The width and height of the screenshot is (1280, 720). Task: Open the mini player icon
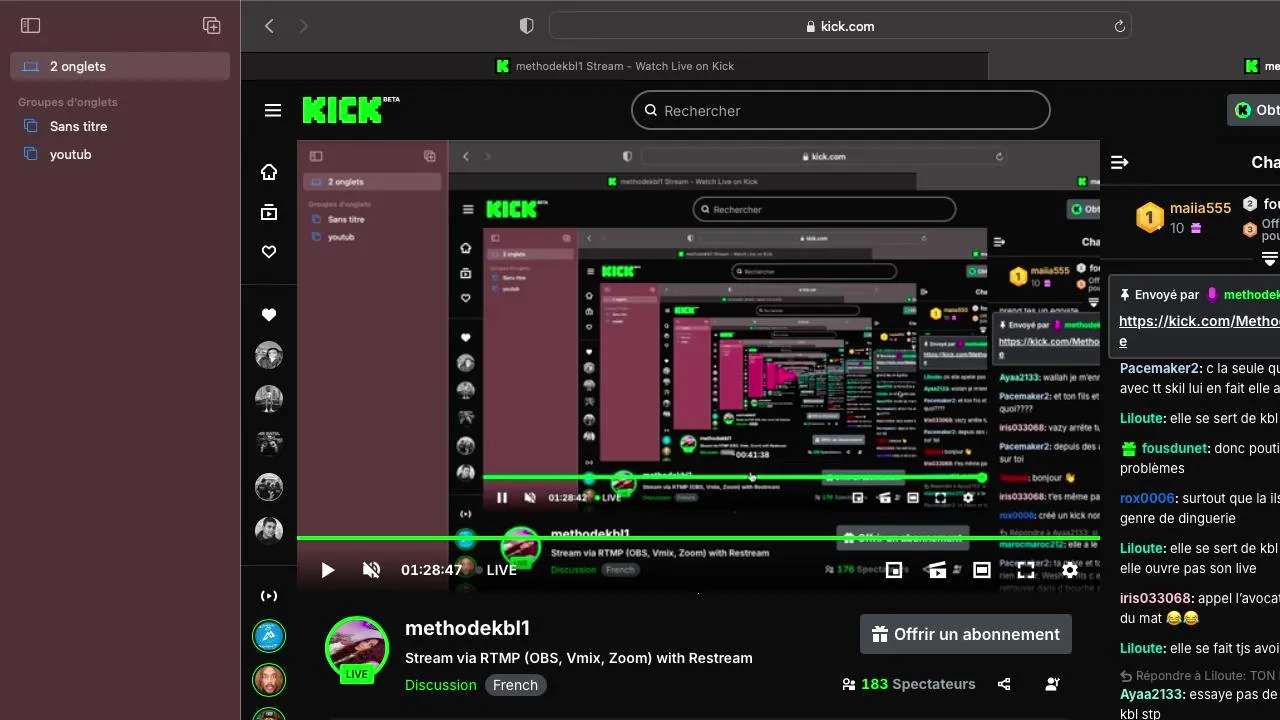[x=894, y=570]
